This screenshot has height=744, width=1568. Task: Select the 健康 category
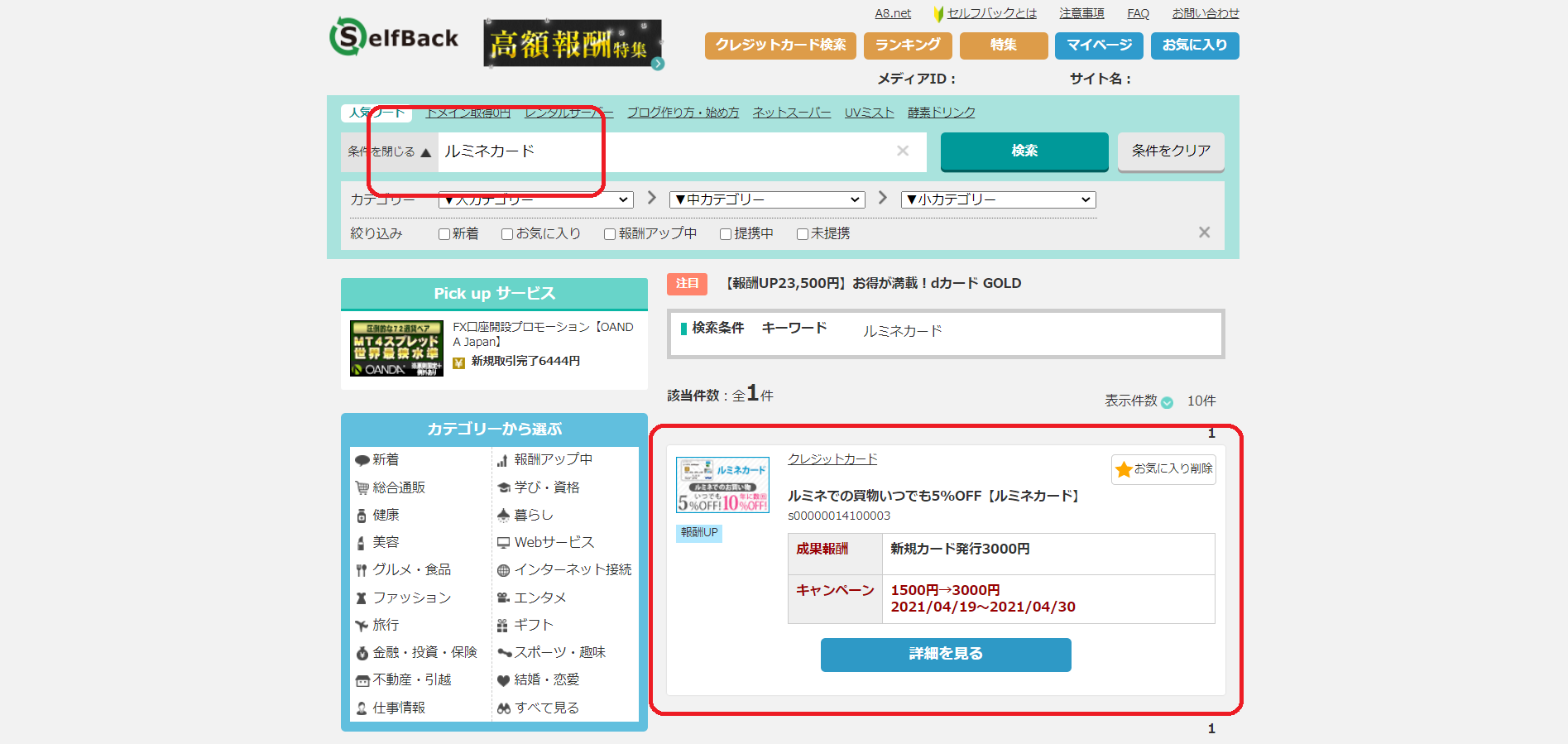pos(377,515)
